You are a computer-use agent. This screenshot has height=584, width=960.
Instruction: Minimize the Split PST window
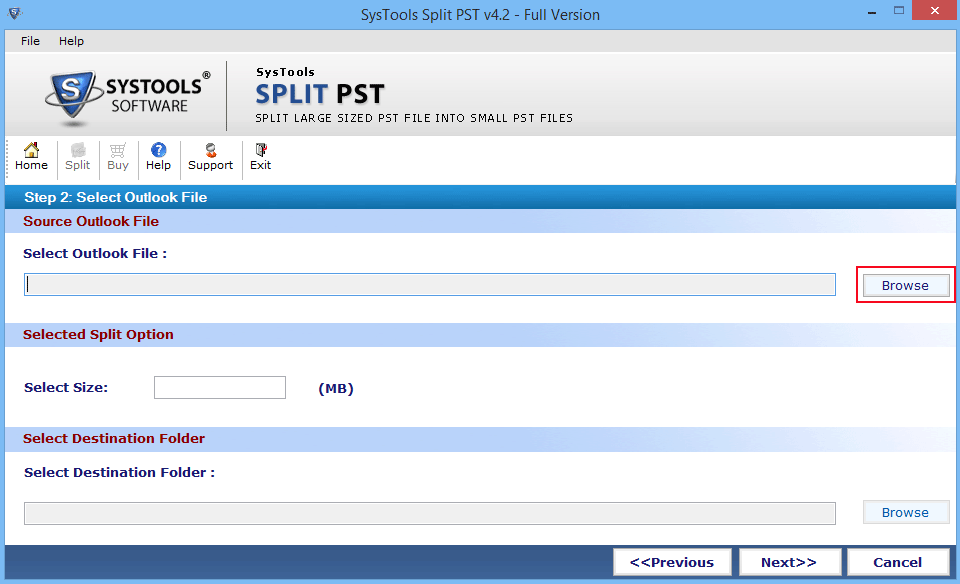(x=871, y=12)
